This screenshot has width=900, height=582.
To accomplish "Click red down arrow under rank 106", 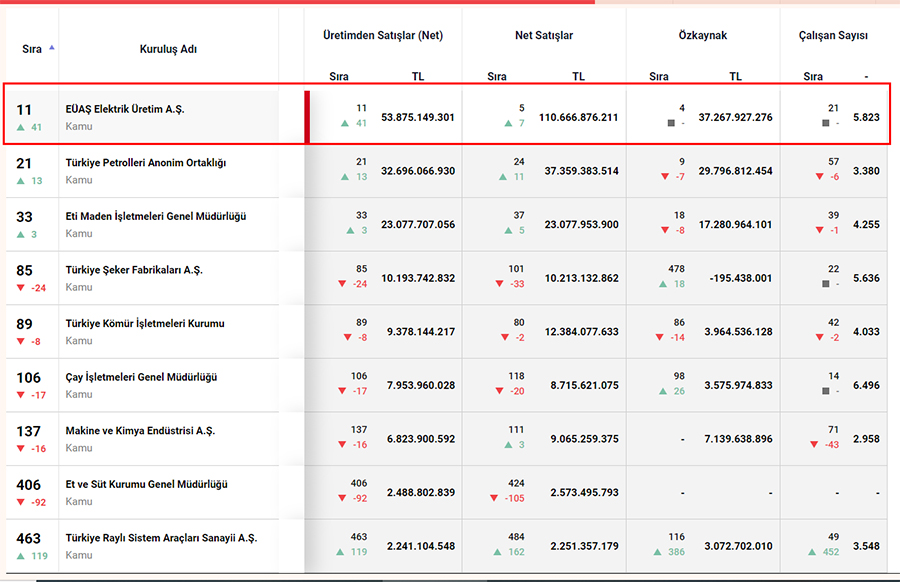I will click(21, 395).
